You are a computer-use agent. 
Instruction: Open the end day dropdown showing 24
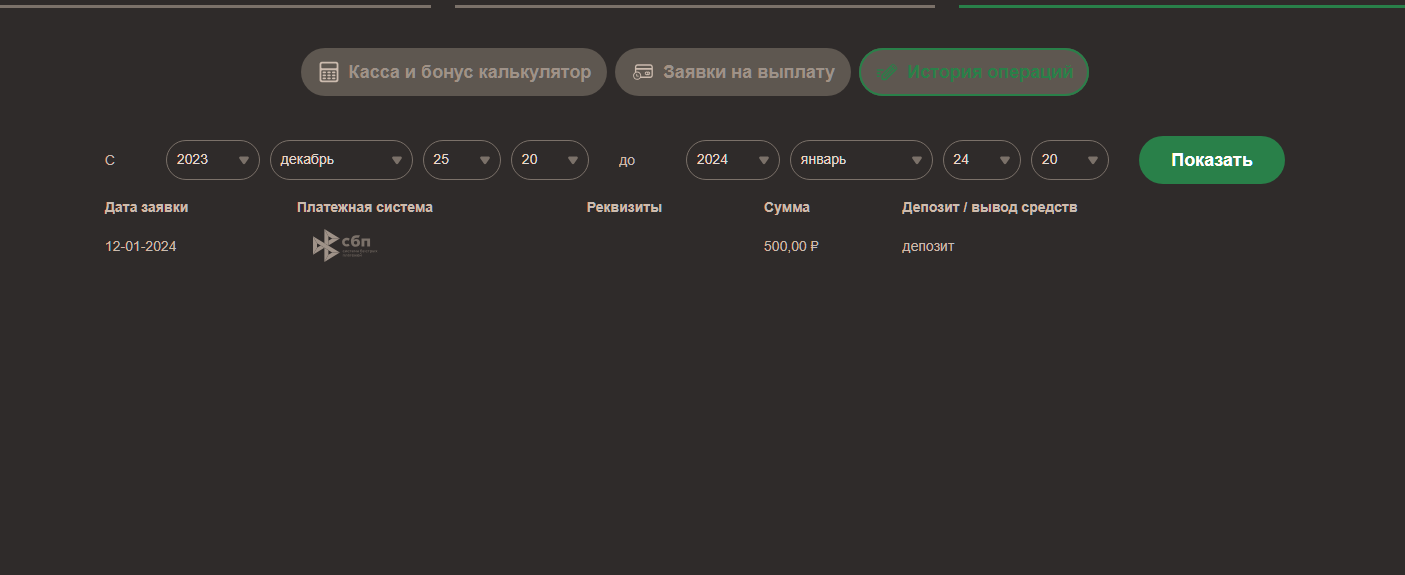[981, 160]
